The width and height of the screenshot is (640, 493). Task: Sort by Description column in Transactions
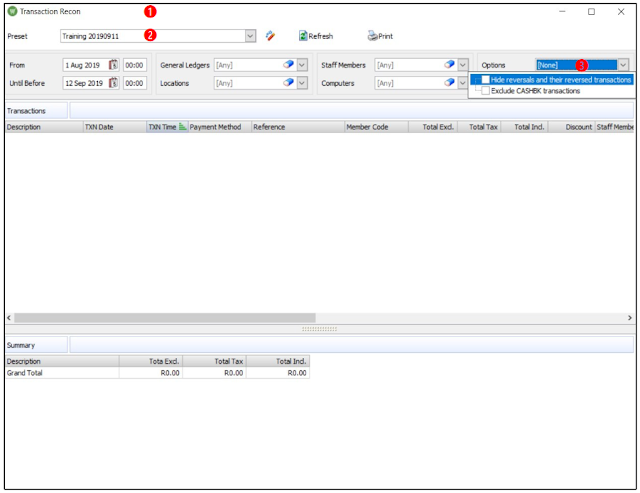(44, 127)
